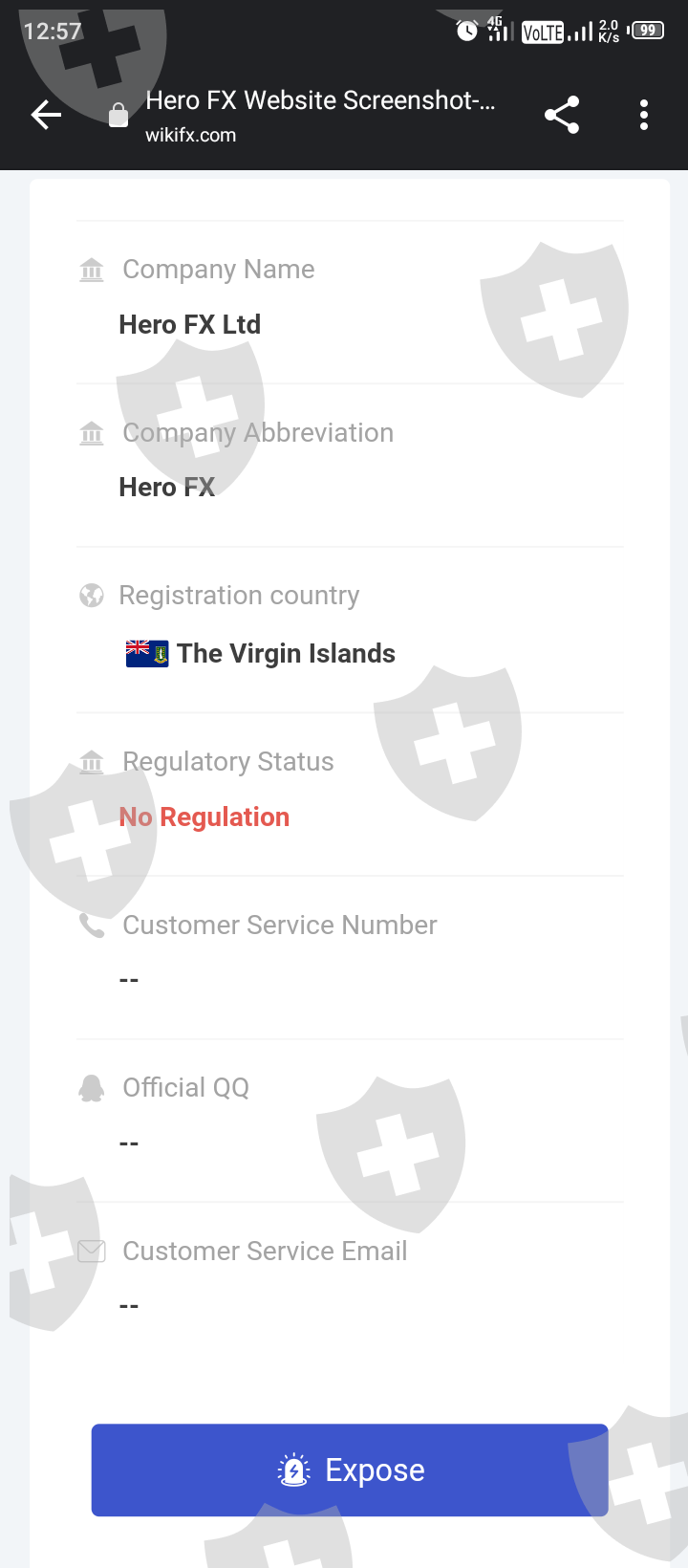This screenshot has width=688, height=1568.
Task: Tap the back arrow in the header
Action: [46, 116]
